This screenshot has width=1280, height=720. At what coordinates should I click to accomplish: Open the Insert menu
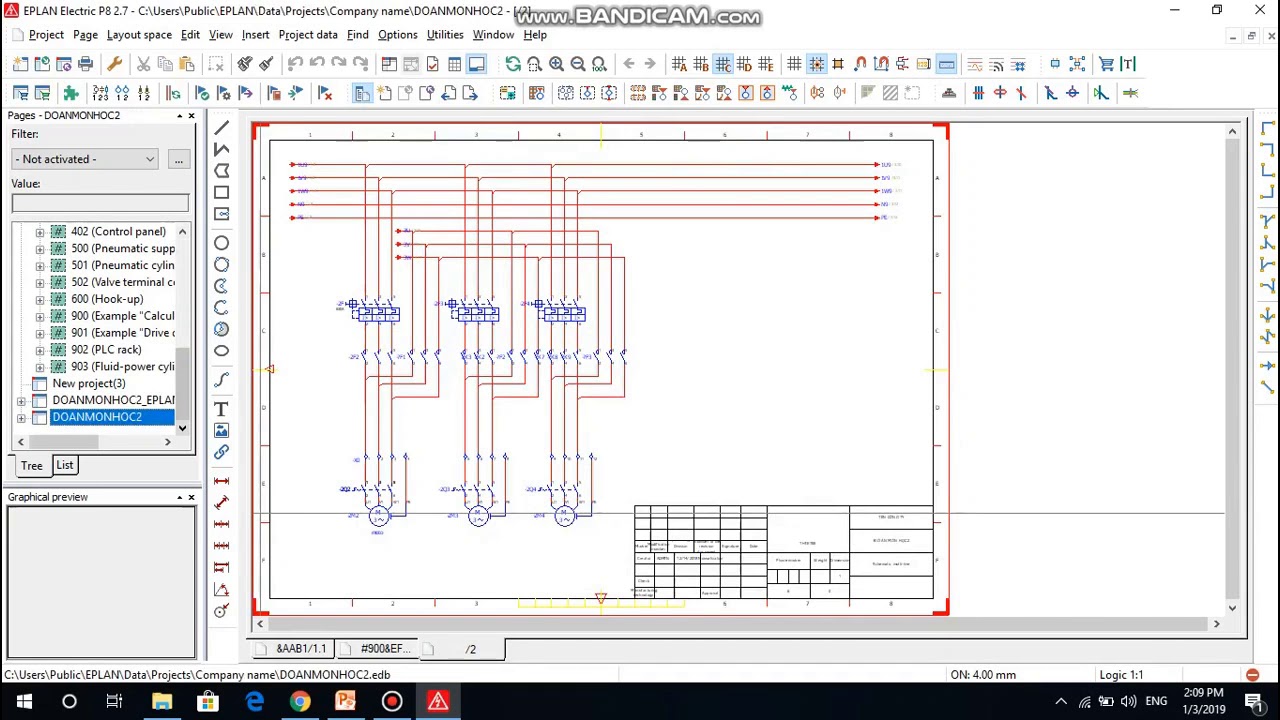pos(255,35)
